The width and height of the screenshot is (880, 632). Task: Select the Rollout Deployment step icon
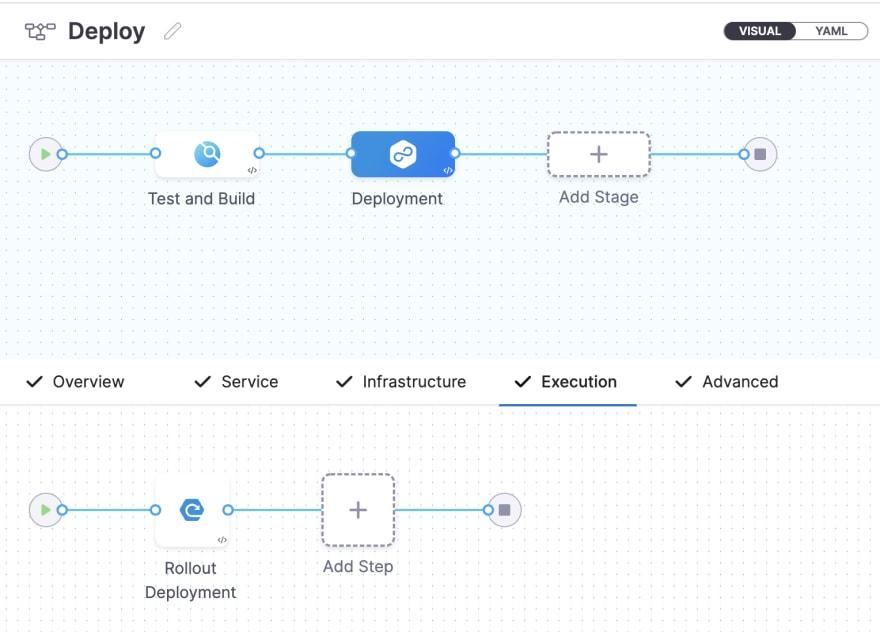point(192,510)
